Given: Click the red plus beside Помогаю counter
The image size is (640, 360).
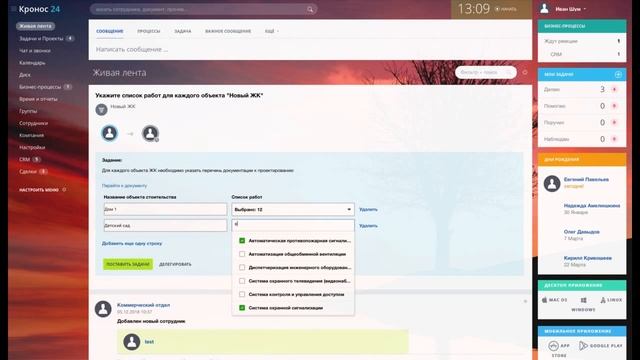Looking at the screenshot, I should point(614,106).
